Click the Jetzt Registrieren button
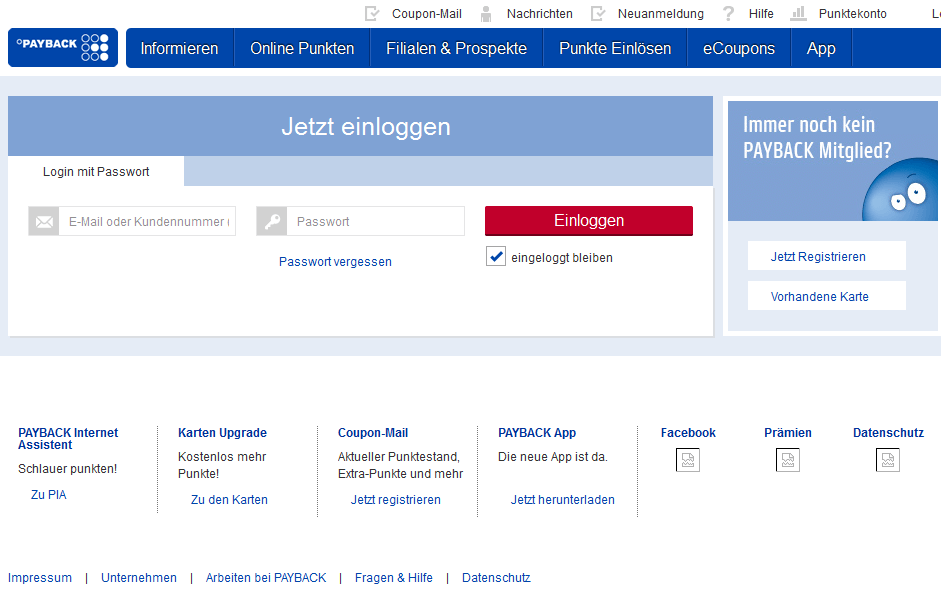 [x=826, y=256]
